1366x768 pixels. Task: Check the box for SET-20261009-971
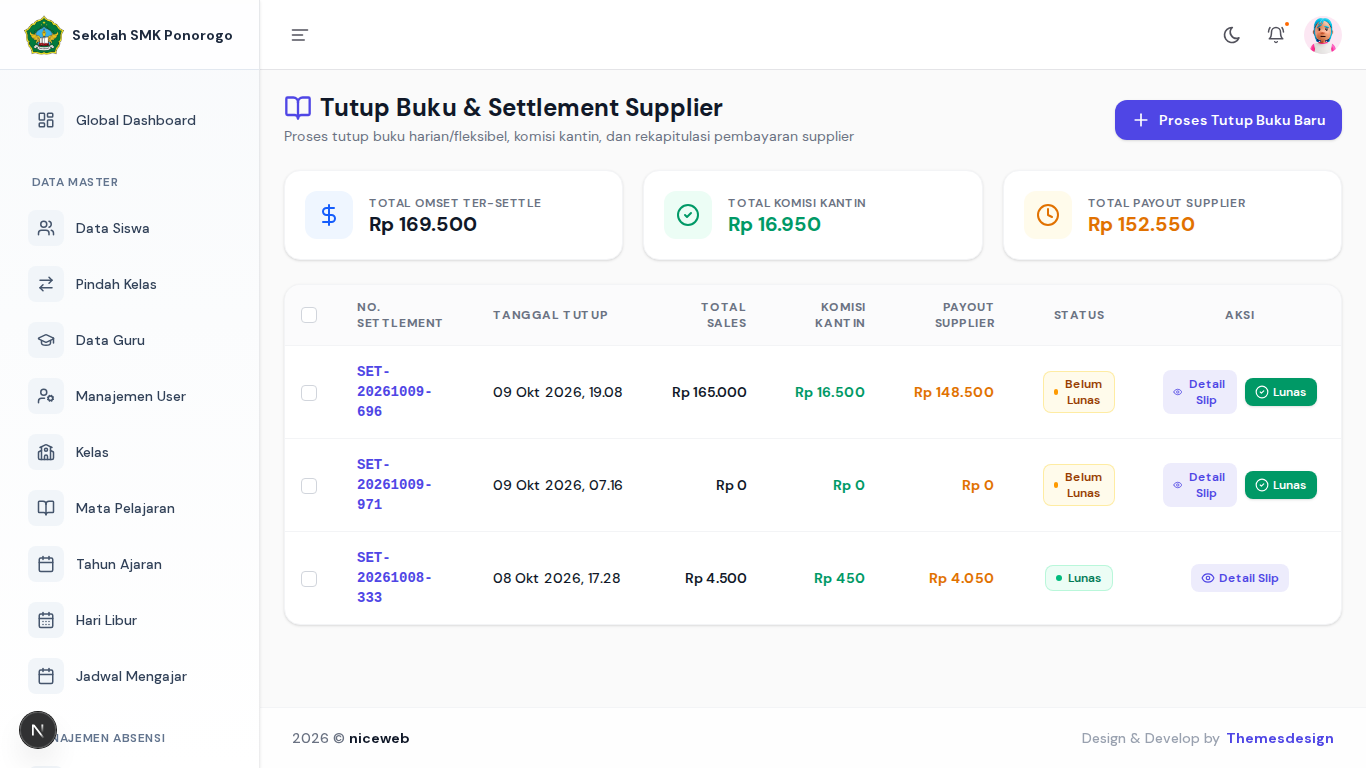[309, 486]
